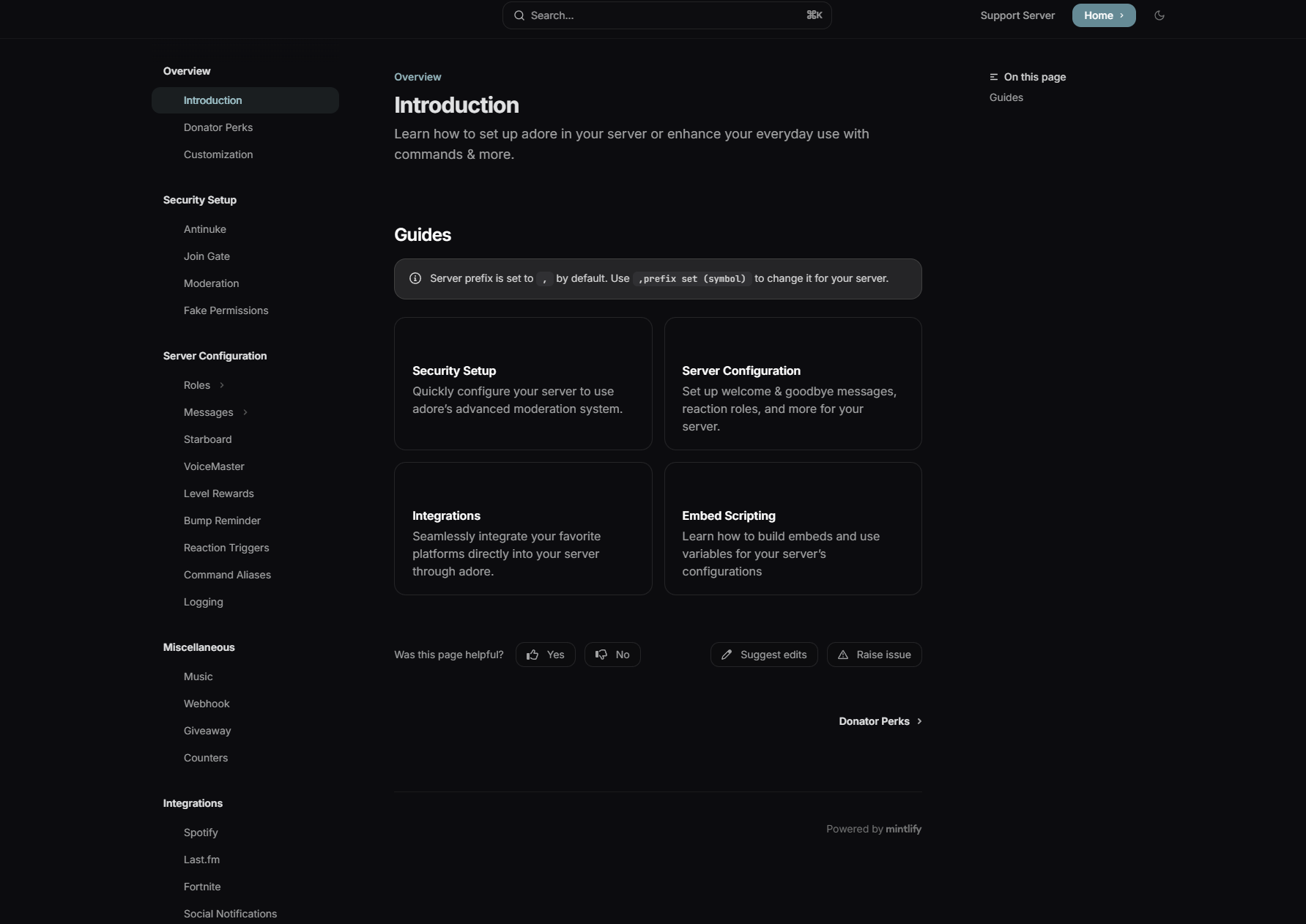
Task: Click the search magnifier icon
Action: click(x=519, y=15)
